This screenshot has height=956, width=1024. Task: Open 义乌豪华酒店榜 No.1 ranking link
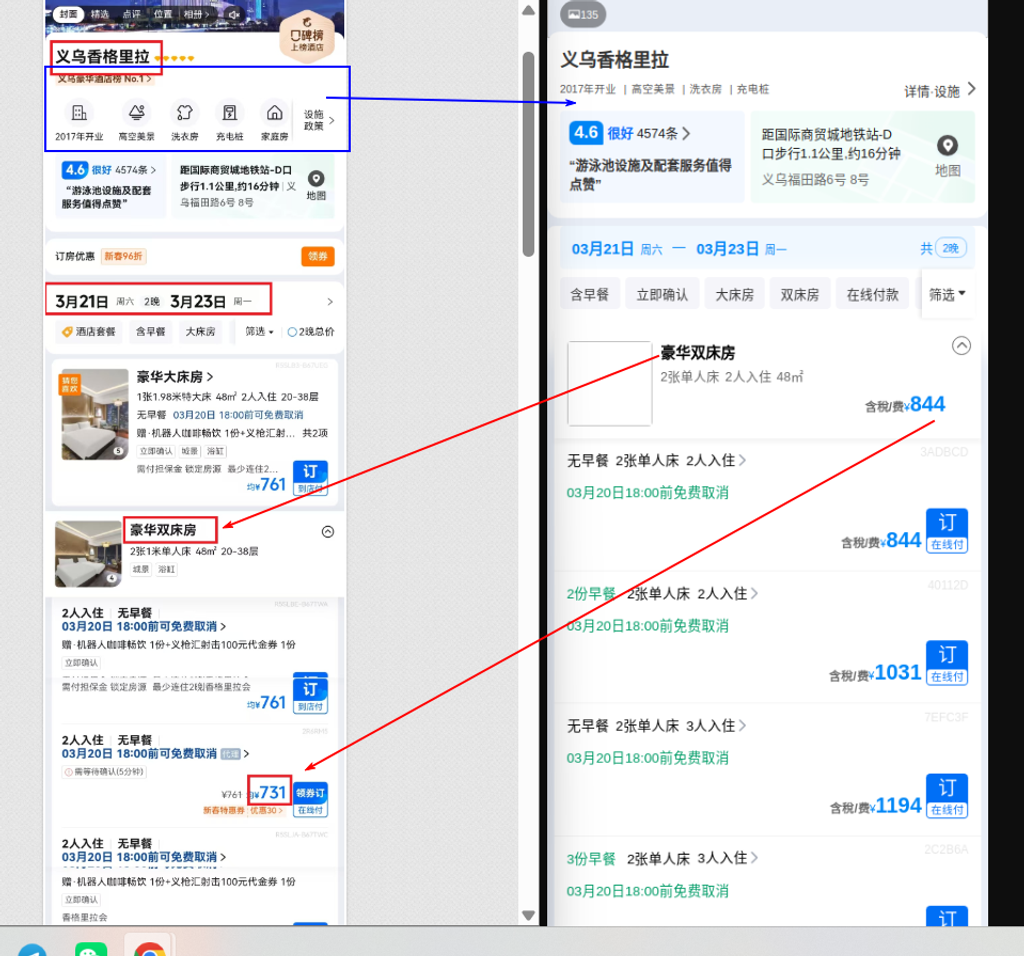104,79
